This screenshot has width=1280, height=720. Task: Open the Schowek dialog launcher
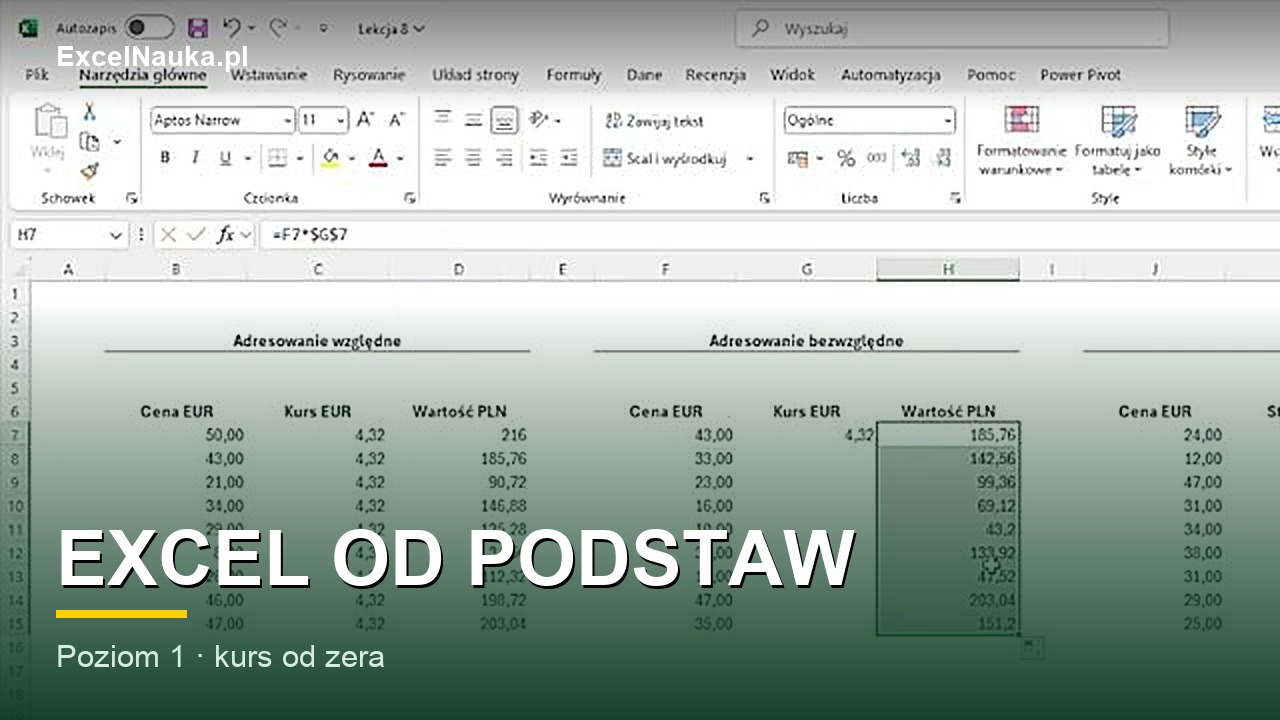(x=132, y=198)
